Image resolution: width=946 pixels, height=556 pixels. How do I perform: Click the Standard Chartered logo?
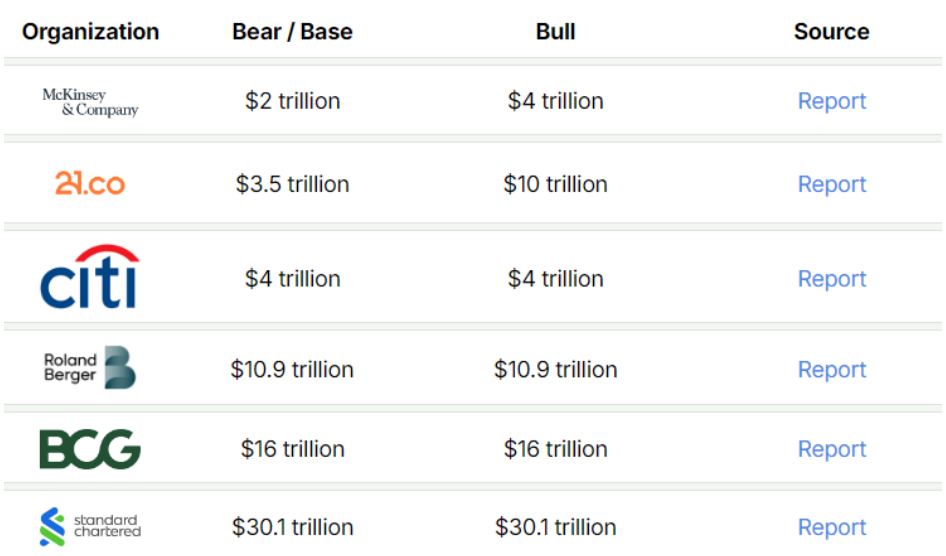(x=90, y=527)
